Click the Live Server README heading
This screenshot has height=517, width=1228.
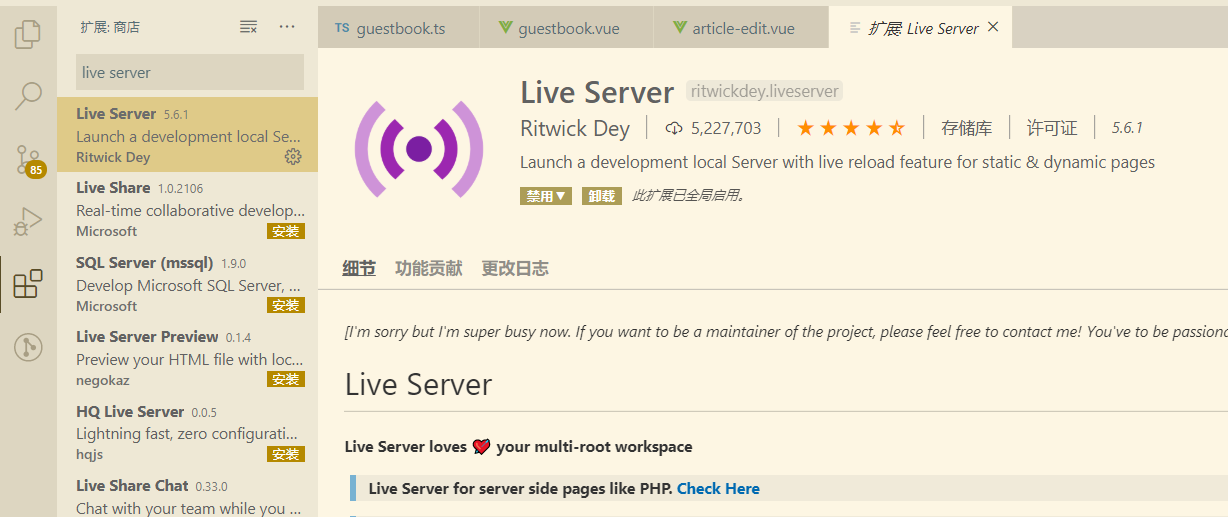pos(418,385)
